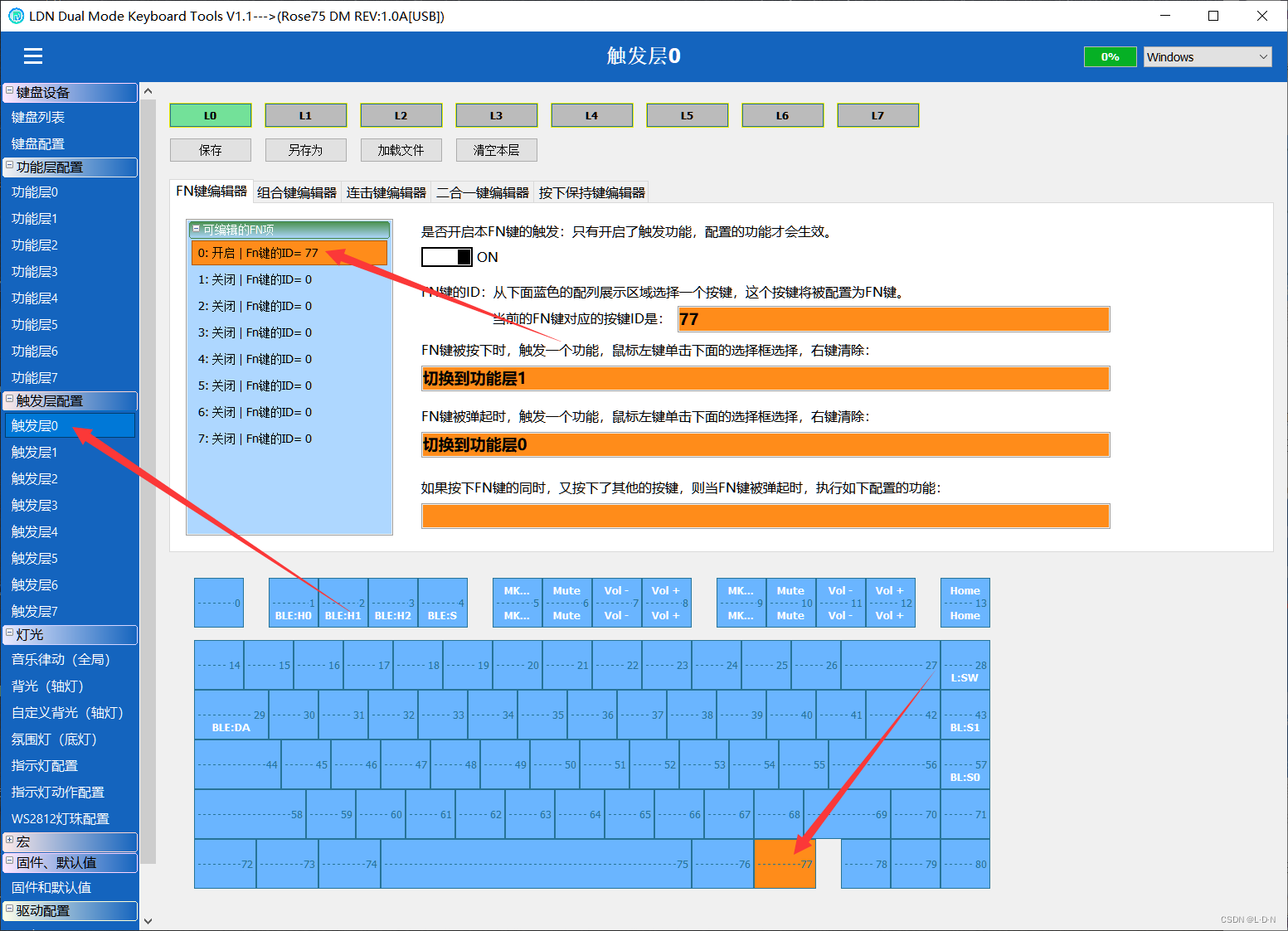Toggle the FN trigger ON switch
1288x931 pixels.
click(x=447, y=257)
